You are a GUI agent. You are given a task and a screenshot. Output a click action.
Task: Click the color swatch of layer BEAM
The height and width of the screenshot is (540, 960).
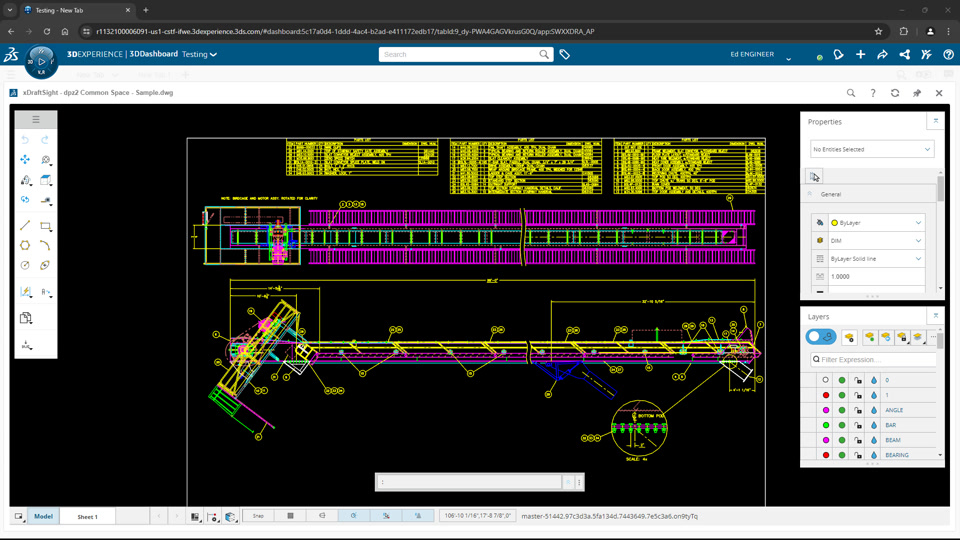pyautogui.click(x=826, y=440)
